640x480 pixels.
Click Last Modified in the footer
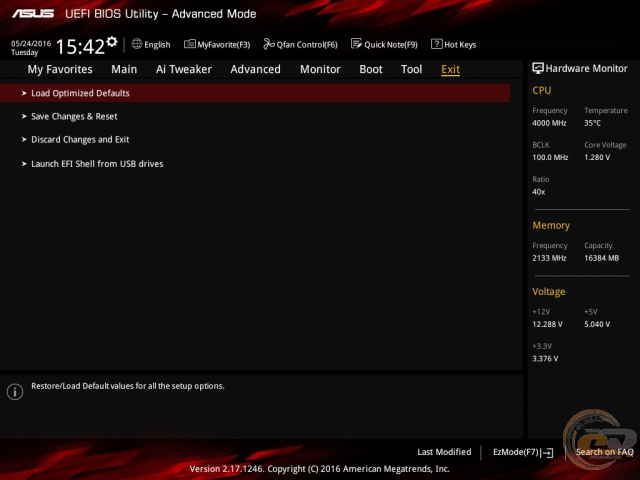444,452
